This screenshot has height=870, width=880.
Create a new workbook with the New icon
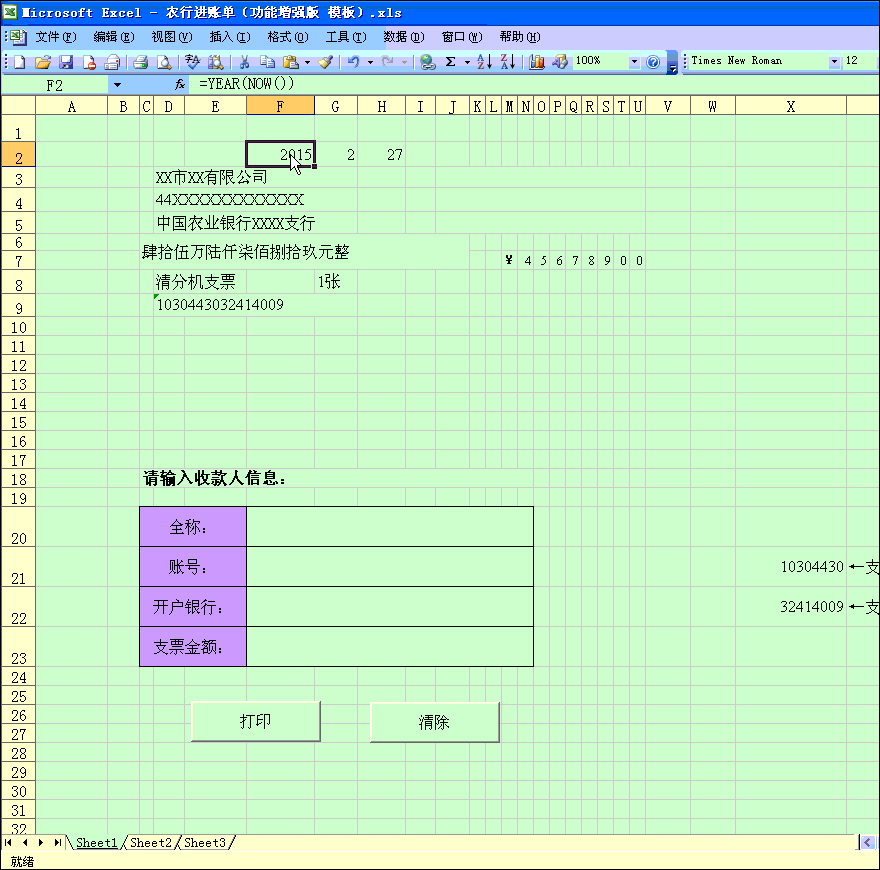click(x=18, y=61)
